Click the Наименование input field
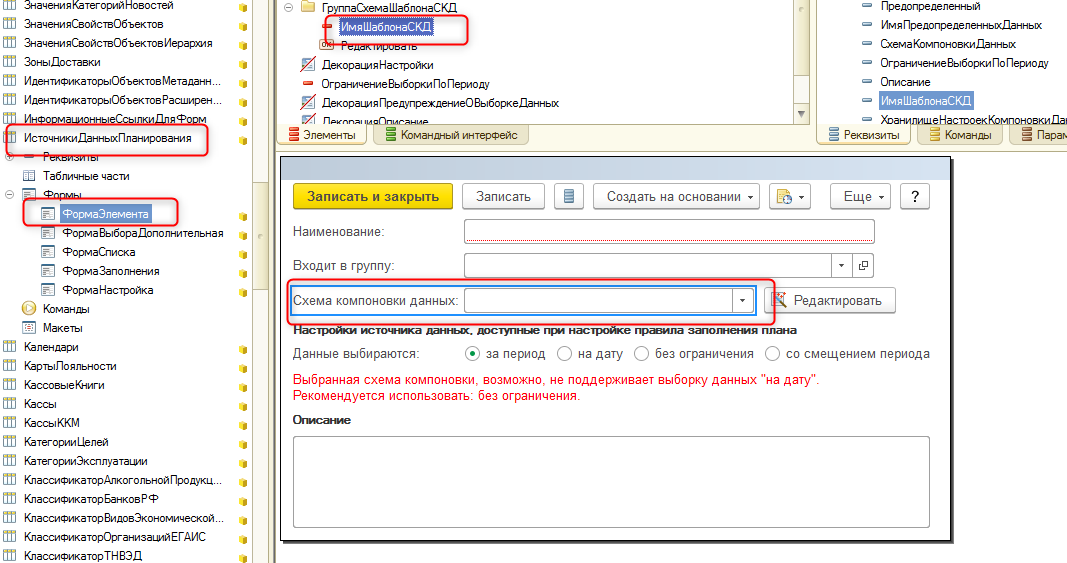Viewport: 1067px width, 563px height. [669, 232]
